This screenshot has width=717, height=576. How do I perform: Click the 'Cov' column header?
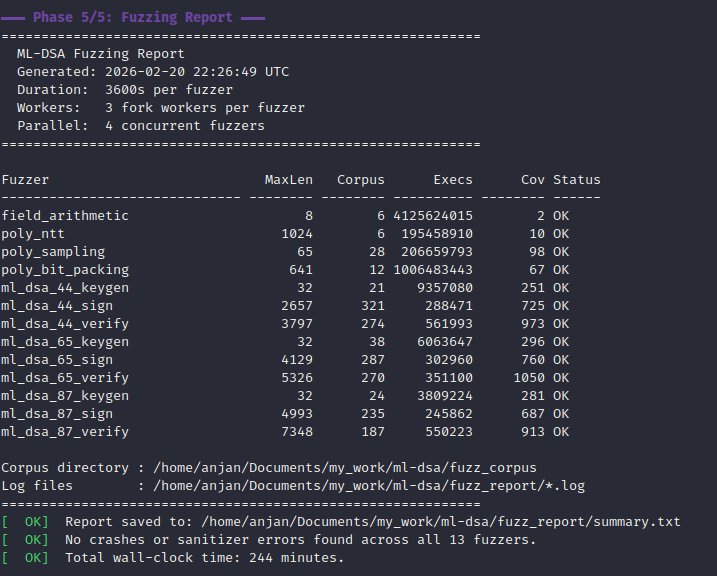[533, 180]
